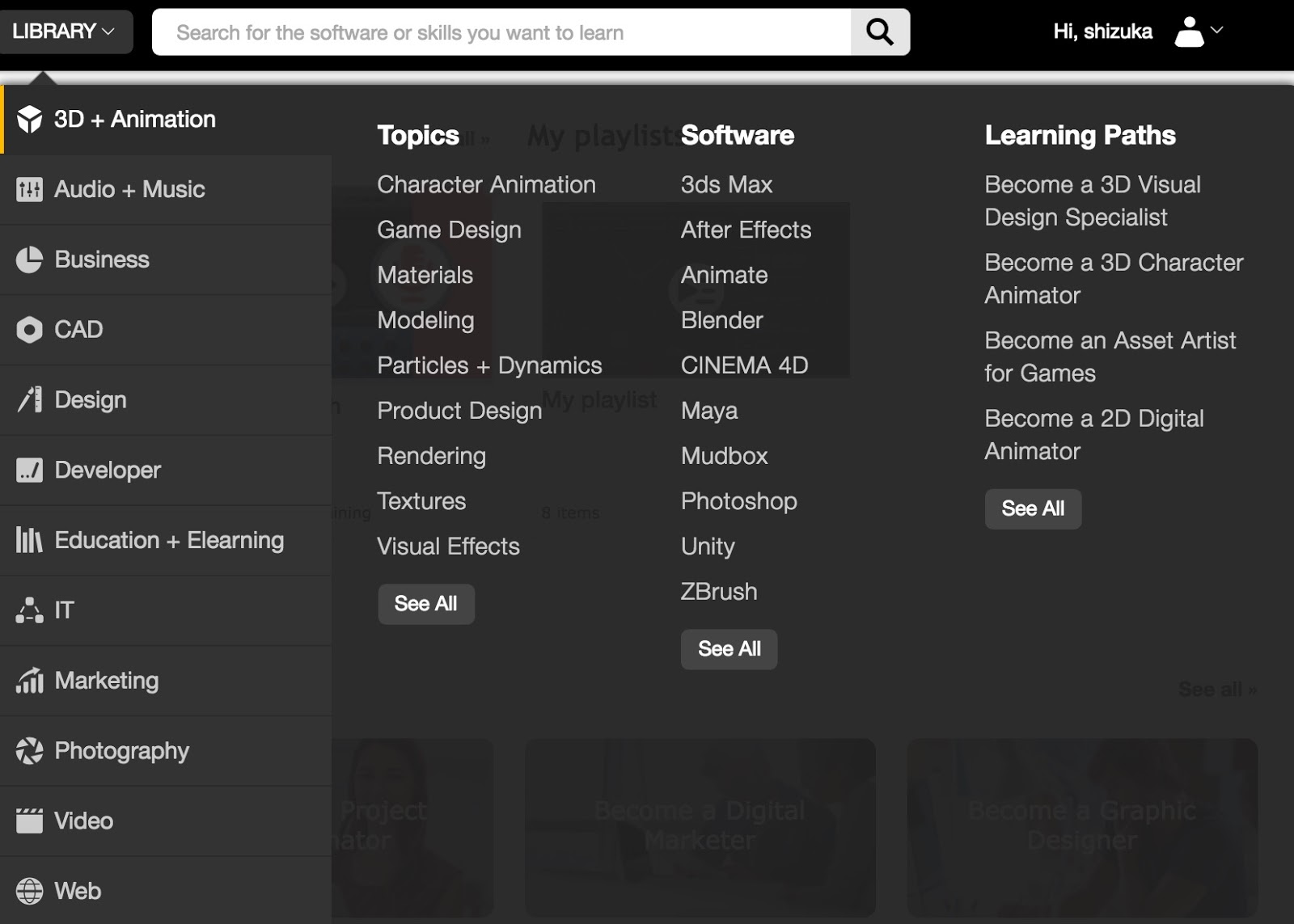Image resolution: width=1294 pixels, height=924 pixels.
Task: Open the Character Animation topic
Action: pyautogui.click(x=486, y=184)
